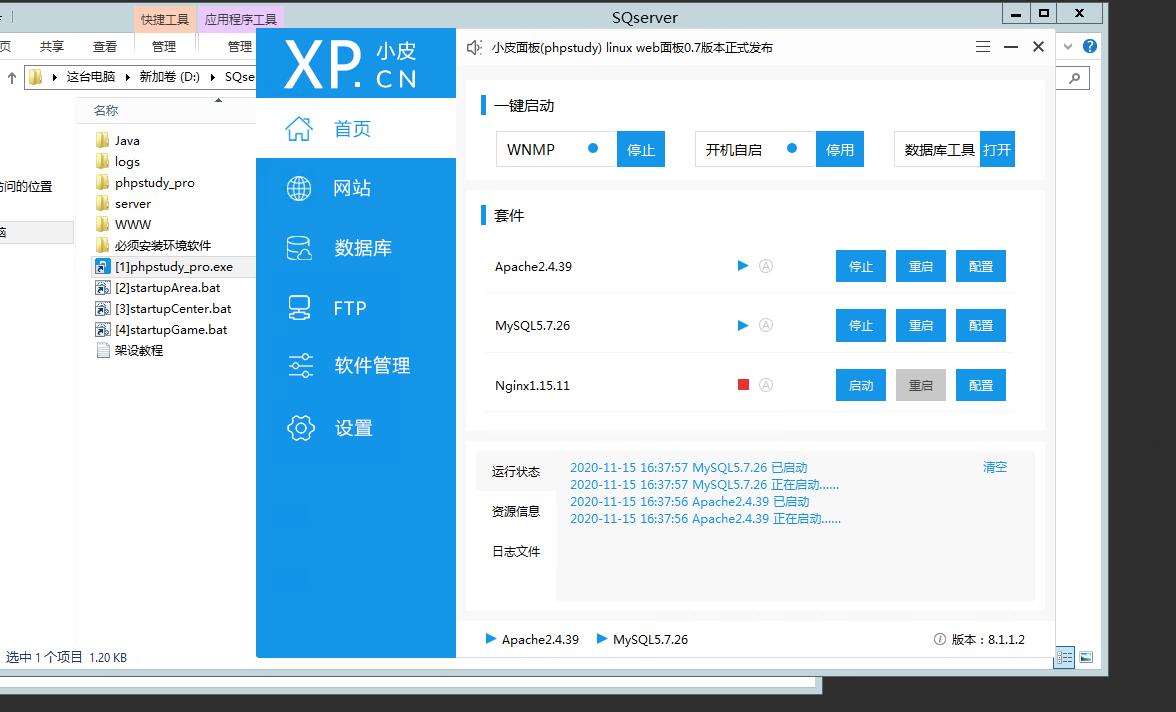Select the FTP sidebar icon
The image size is (1176, 712).
(x=299, y=308)
